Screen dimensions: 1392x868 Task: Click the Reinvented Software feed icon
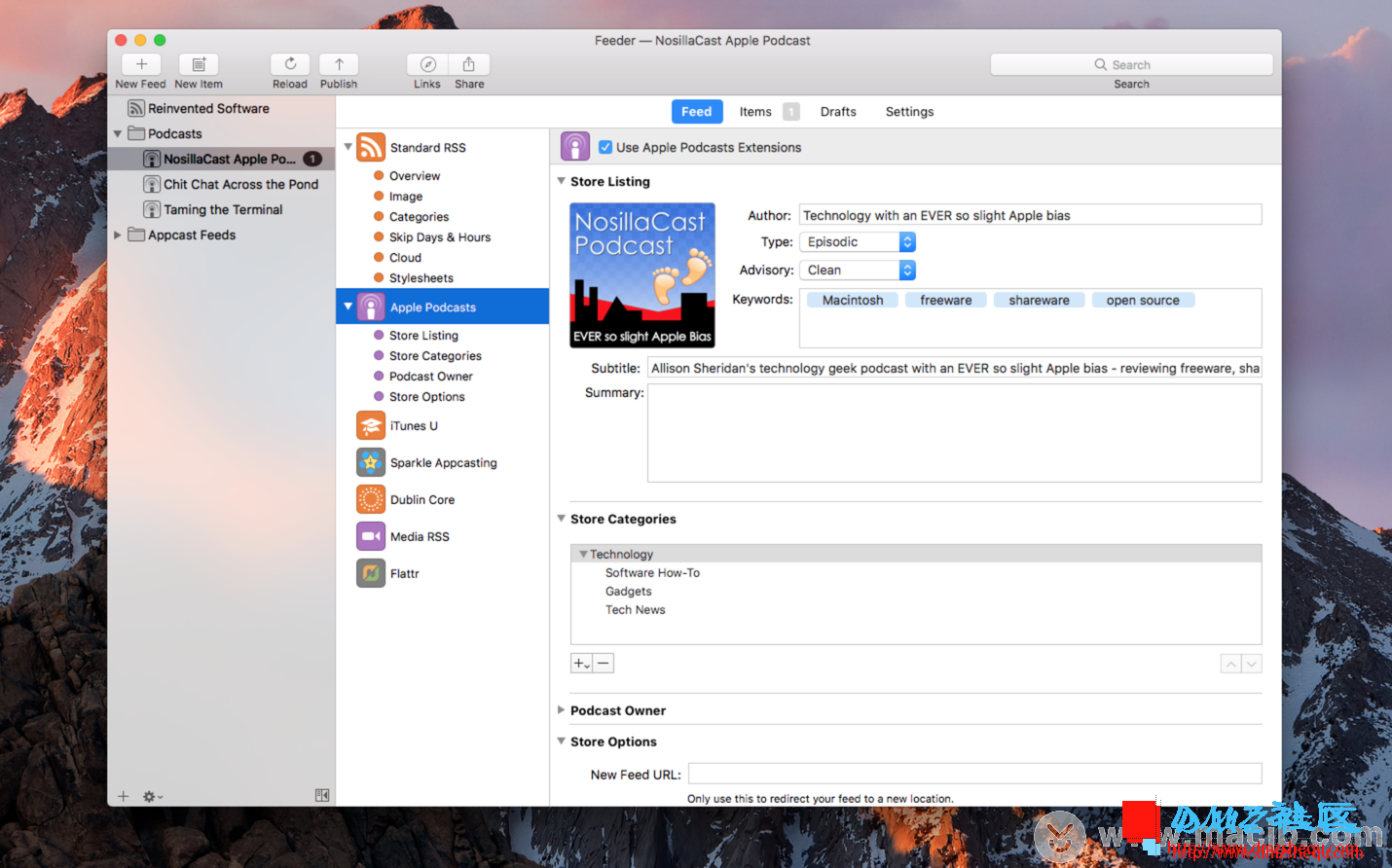(136, 108)
